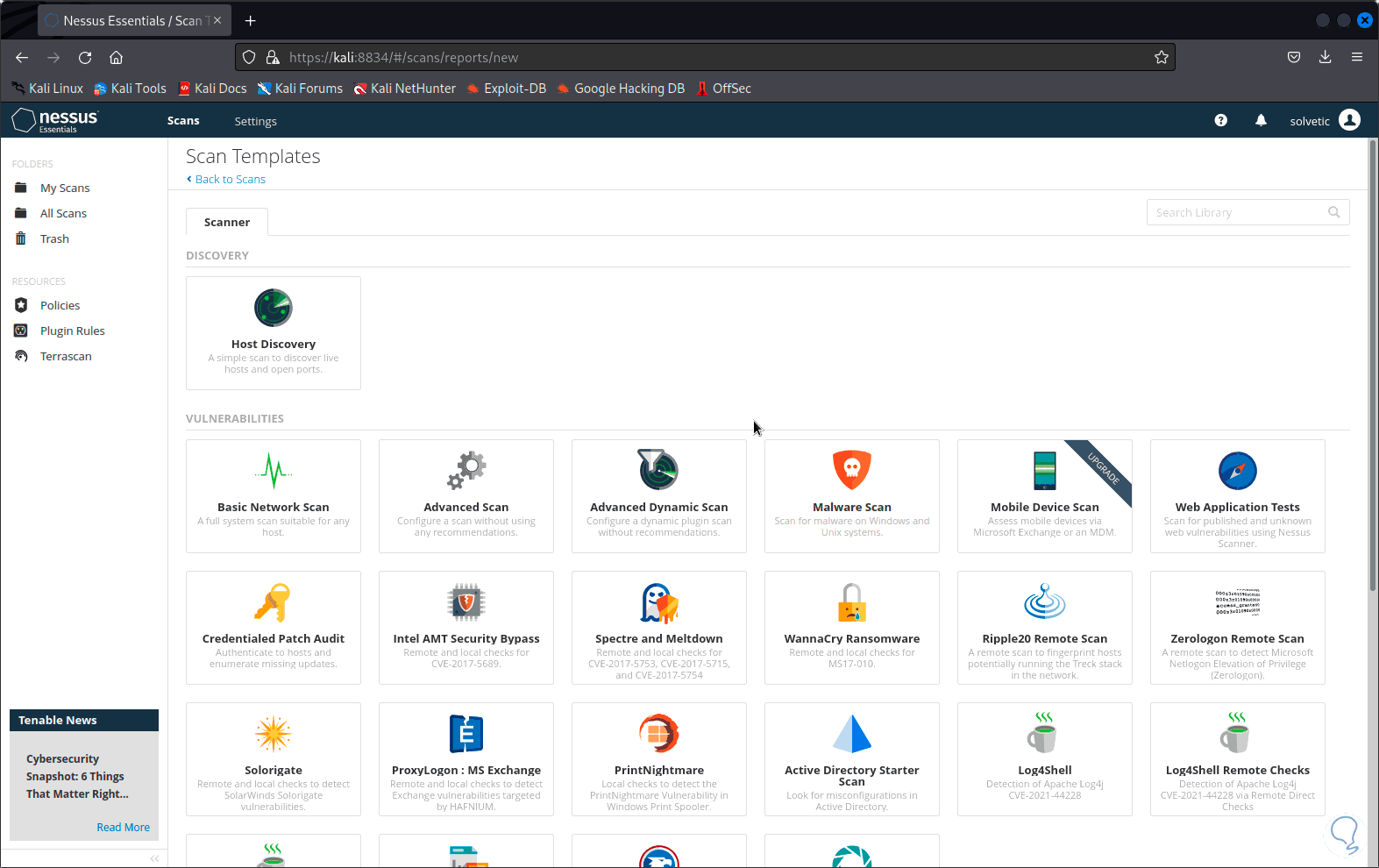The image size is (1379, 868).
Task: Choose the Log4Shell Remote Checks cup icon
Action: 1236,733
